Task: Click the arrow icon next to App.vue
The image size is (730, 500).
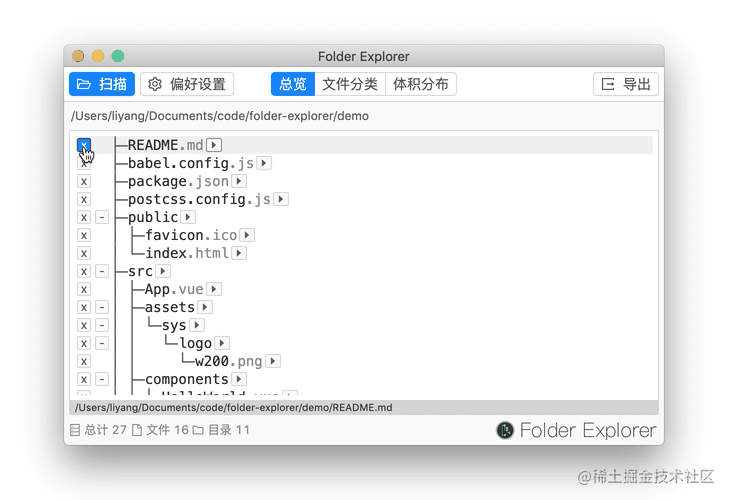Action: pos(214,289)
